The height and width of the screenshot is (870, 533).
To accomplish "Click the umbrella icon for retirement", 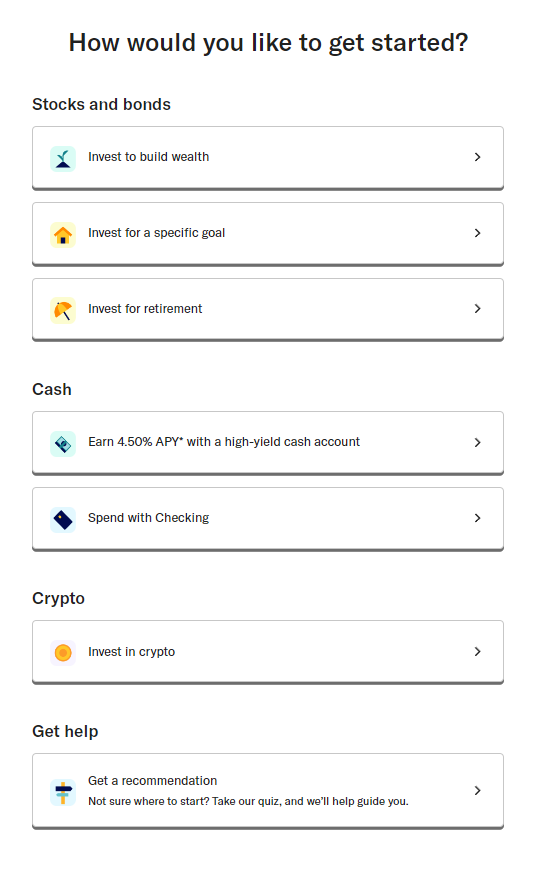I will pyautogui.click(x=63, y=310).
